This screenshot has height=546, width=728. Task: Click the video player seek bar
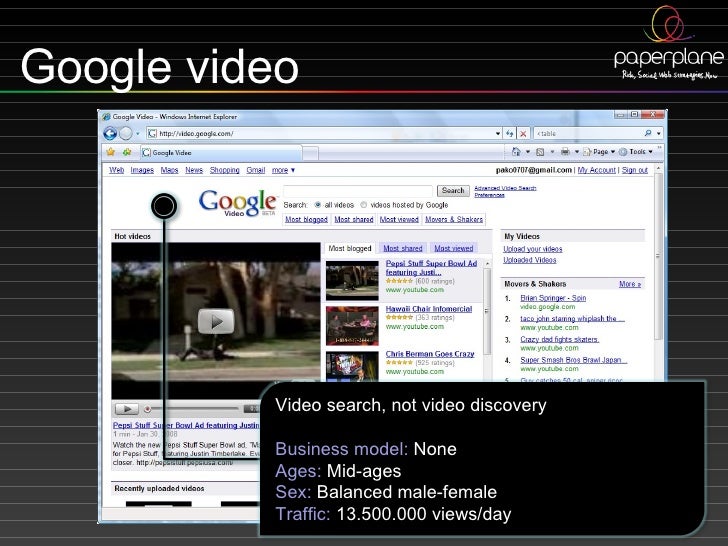point(195,409)
